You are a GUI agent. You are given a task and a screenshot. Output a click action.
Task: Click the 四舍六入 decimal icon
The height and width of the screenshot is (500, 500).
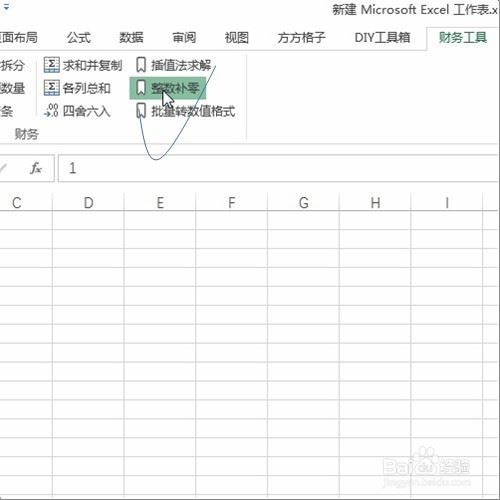pyautogui.click(x=52, y=111)
